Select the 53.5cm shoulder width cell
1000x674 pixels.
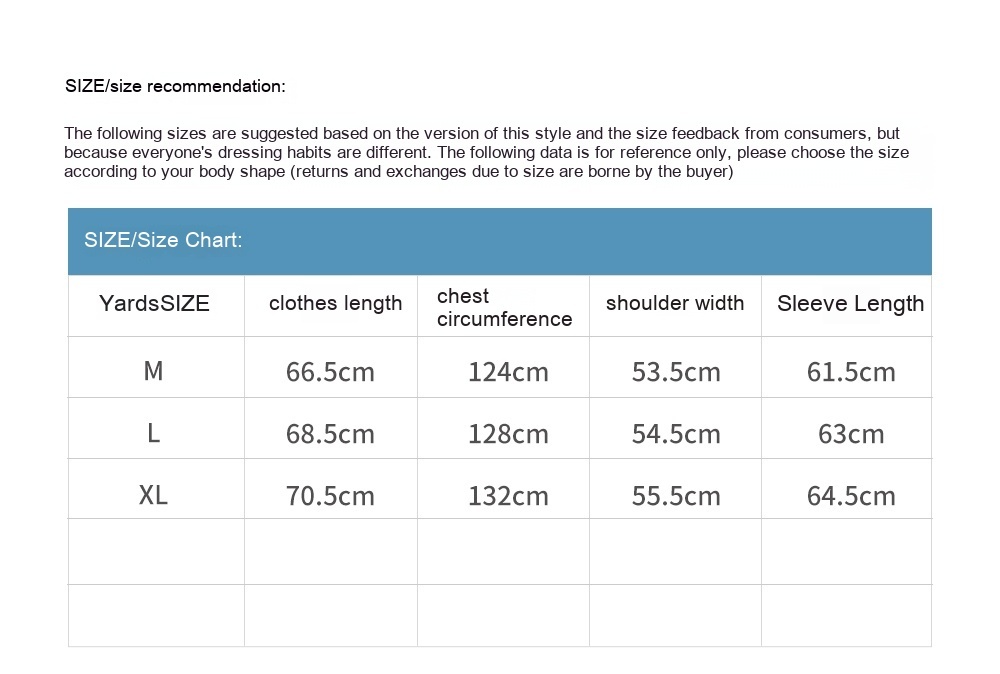(x=676, y=372)
